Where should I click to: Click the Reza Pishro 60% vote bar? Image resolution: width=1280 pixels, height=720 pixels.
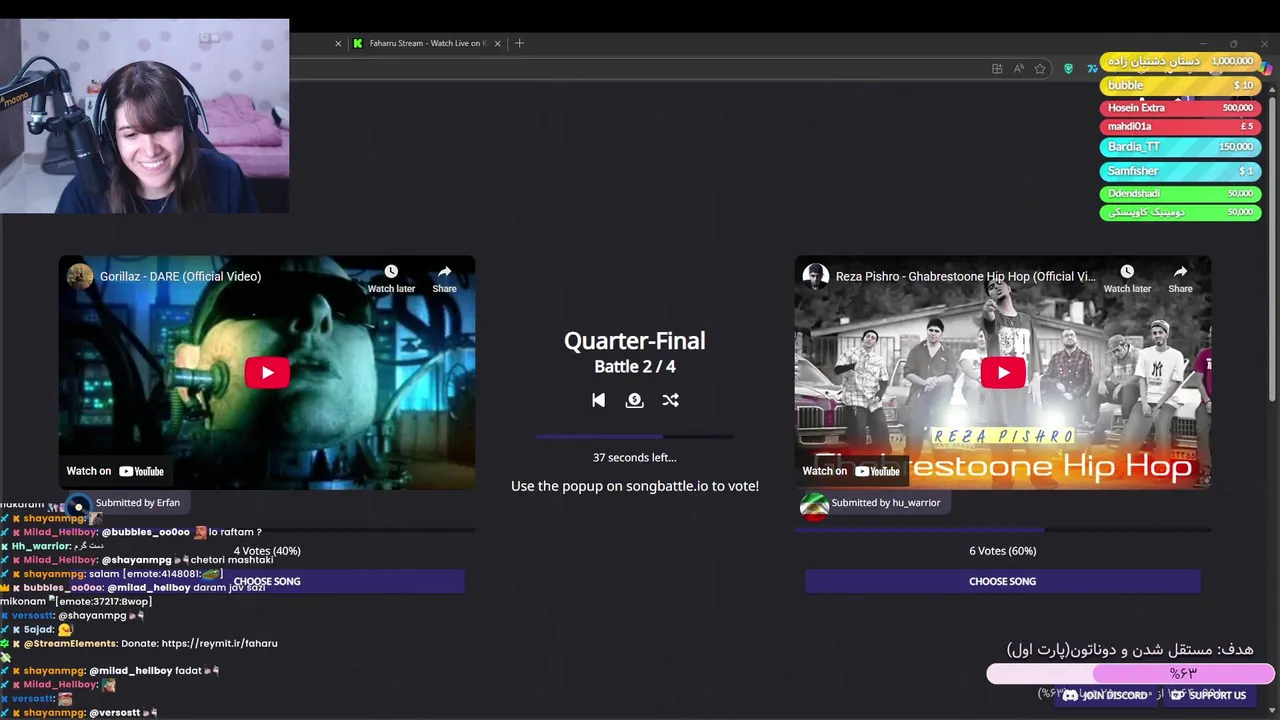coord(1002,530)
